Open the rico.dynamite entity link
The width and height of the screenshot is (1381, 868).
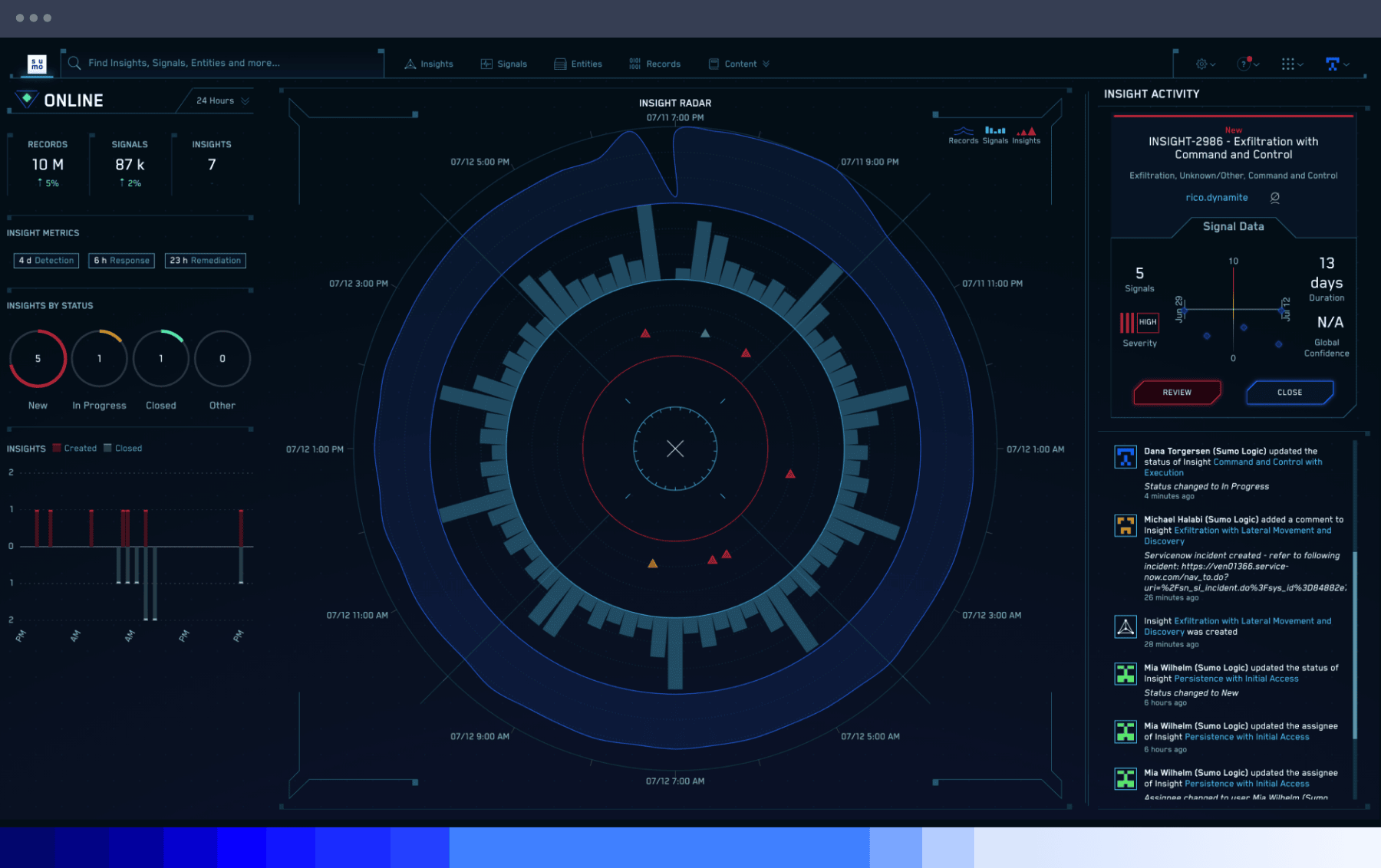click(x=1216, y=198)
